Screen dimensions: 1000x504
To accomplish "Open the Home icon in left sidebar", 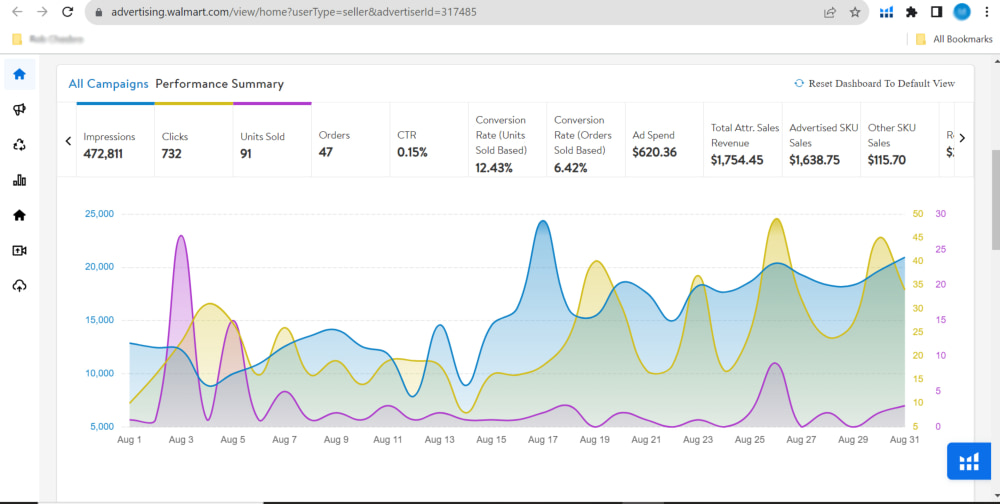I will point(19,74).
